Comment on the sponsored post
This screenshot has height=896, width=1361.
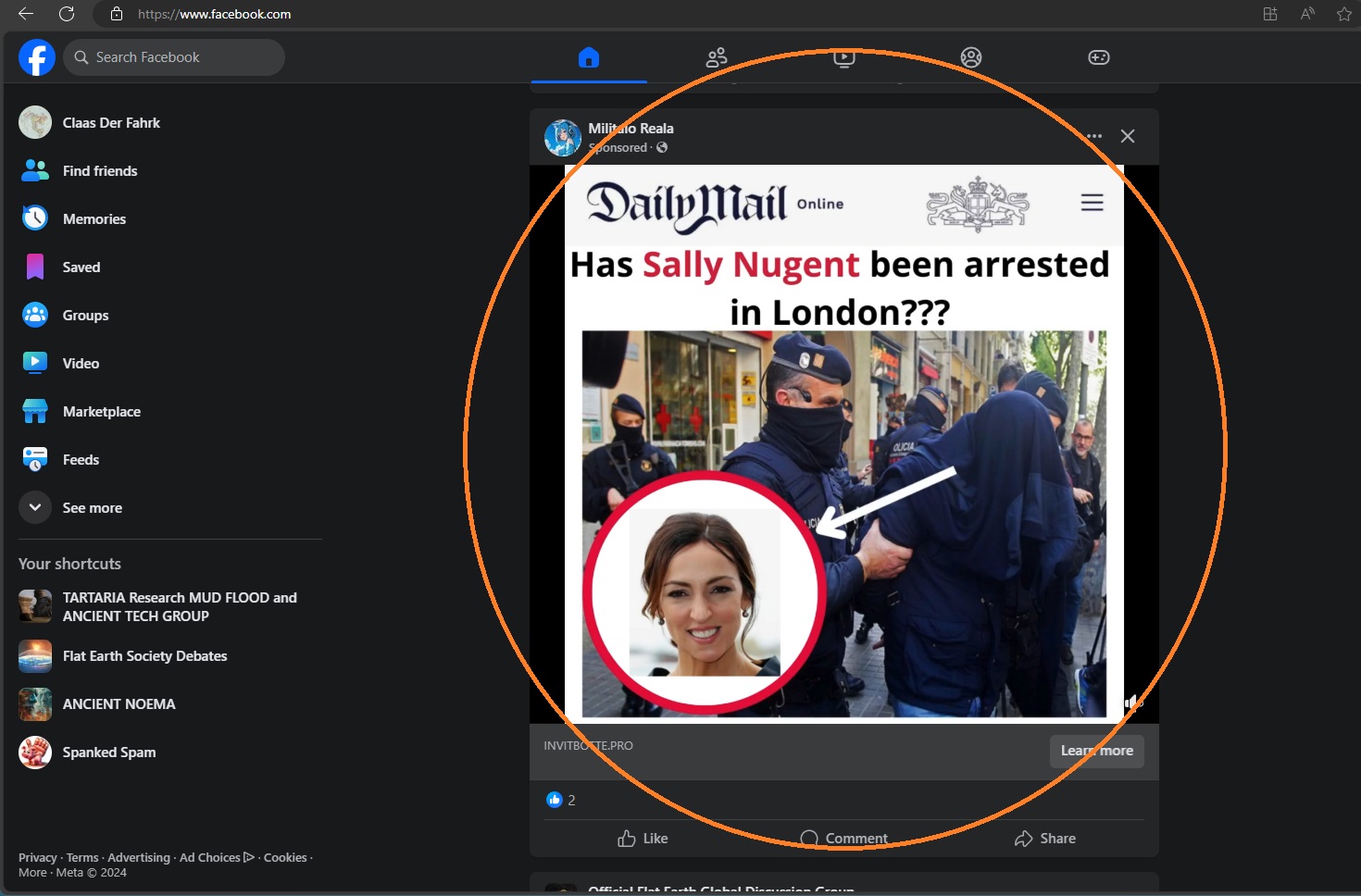coord(843,838)
